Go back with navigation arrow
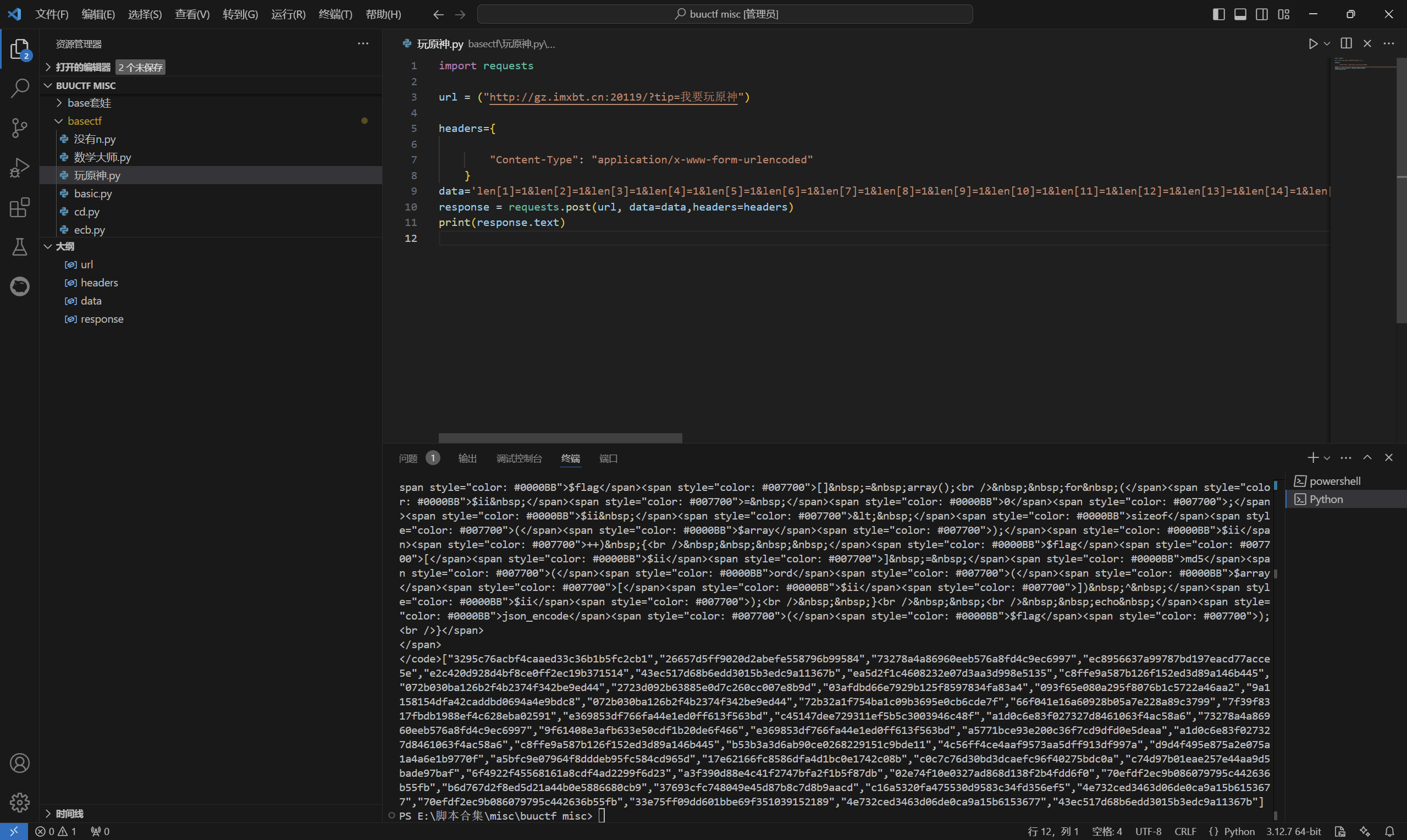Screen dimensions: 1407x840 pos(438,14)
